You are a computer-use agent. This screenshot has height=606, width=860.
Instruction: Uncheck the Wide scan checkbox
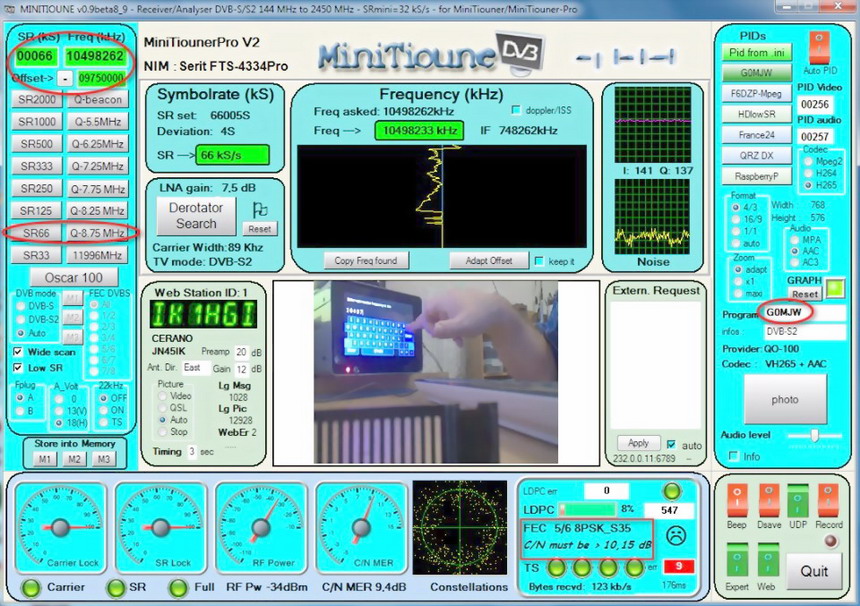coord(18,352)
